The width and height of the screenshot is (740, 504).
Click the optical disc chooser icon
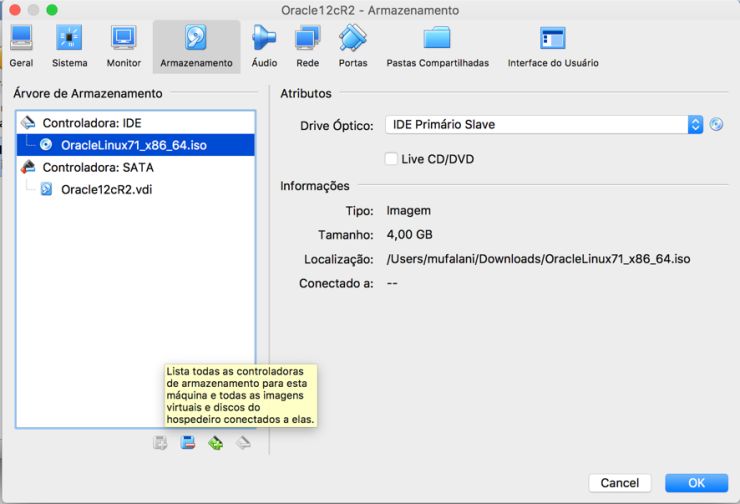coord(716,125)
